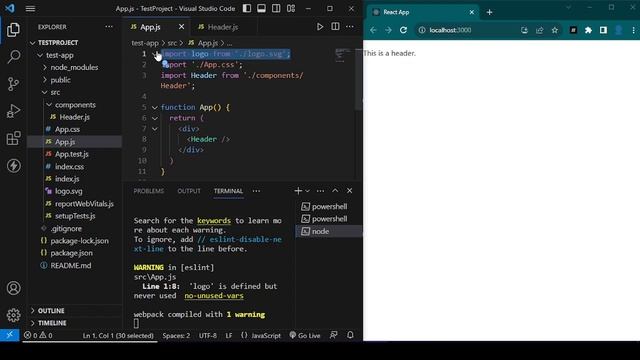Create a new terminal with plus
Viewport: 640px width, 360px height.
[298, 191]
